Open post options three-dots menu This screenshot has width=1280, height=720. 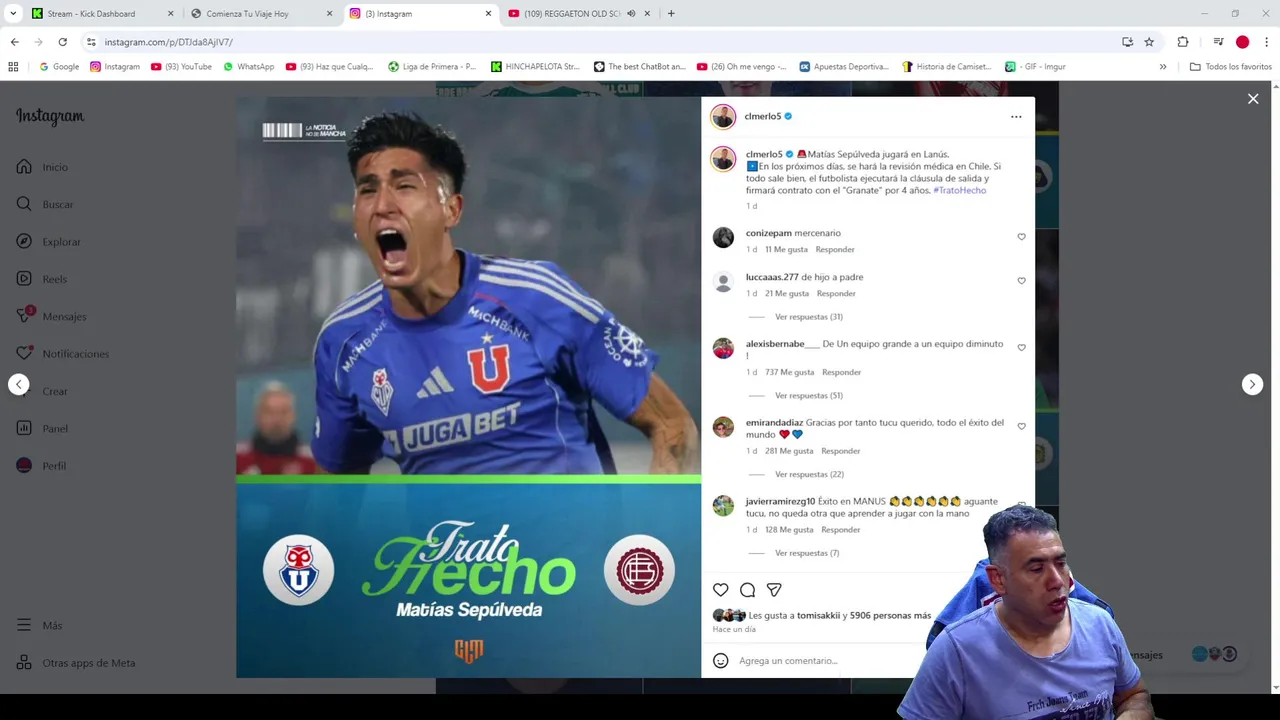tap(1016, 117)
